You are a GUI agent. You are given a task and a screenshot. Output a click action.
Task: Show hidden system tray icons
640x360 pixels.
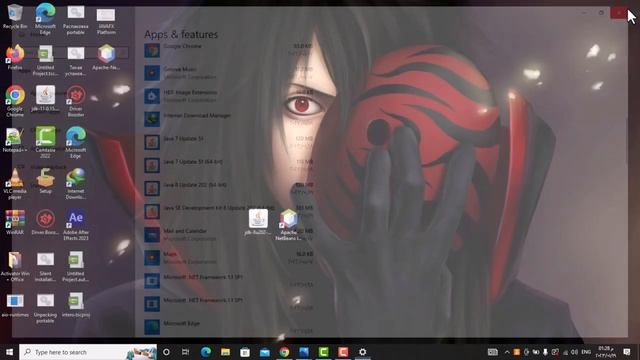point(507,352)
